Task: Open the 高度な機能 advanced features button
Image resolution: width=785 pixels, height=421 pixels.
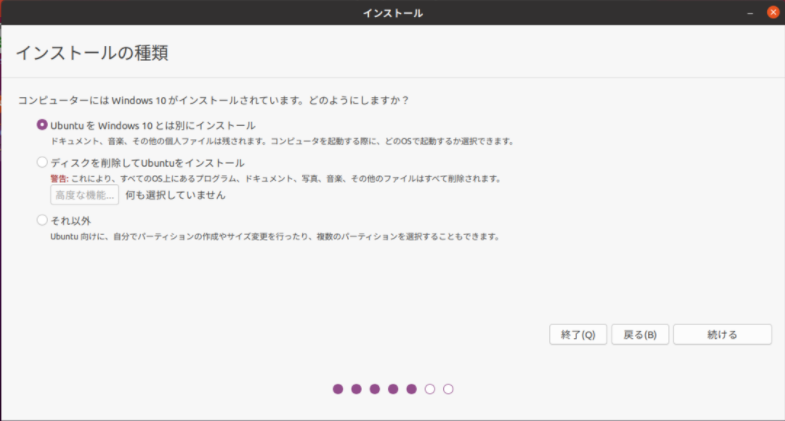Action: (x=85, y=195)
